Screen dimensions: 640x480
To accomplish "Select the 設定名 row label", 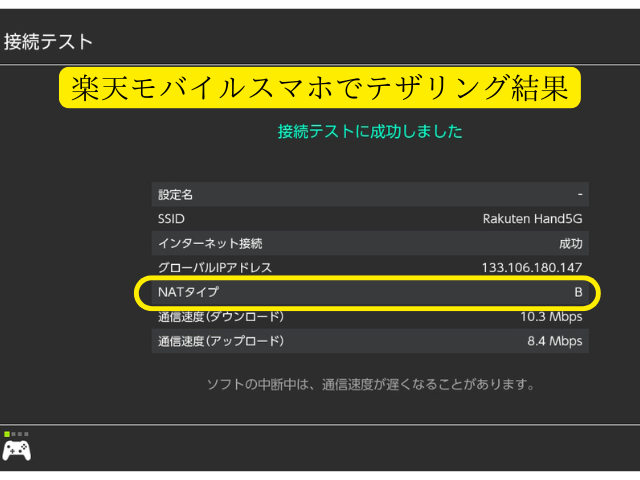I will [x=175, y=194].
